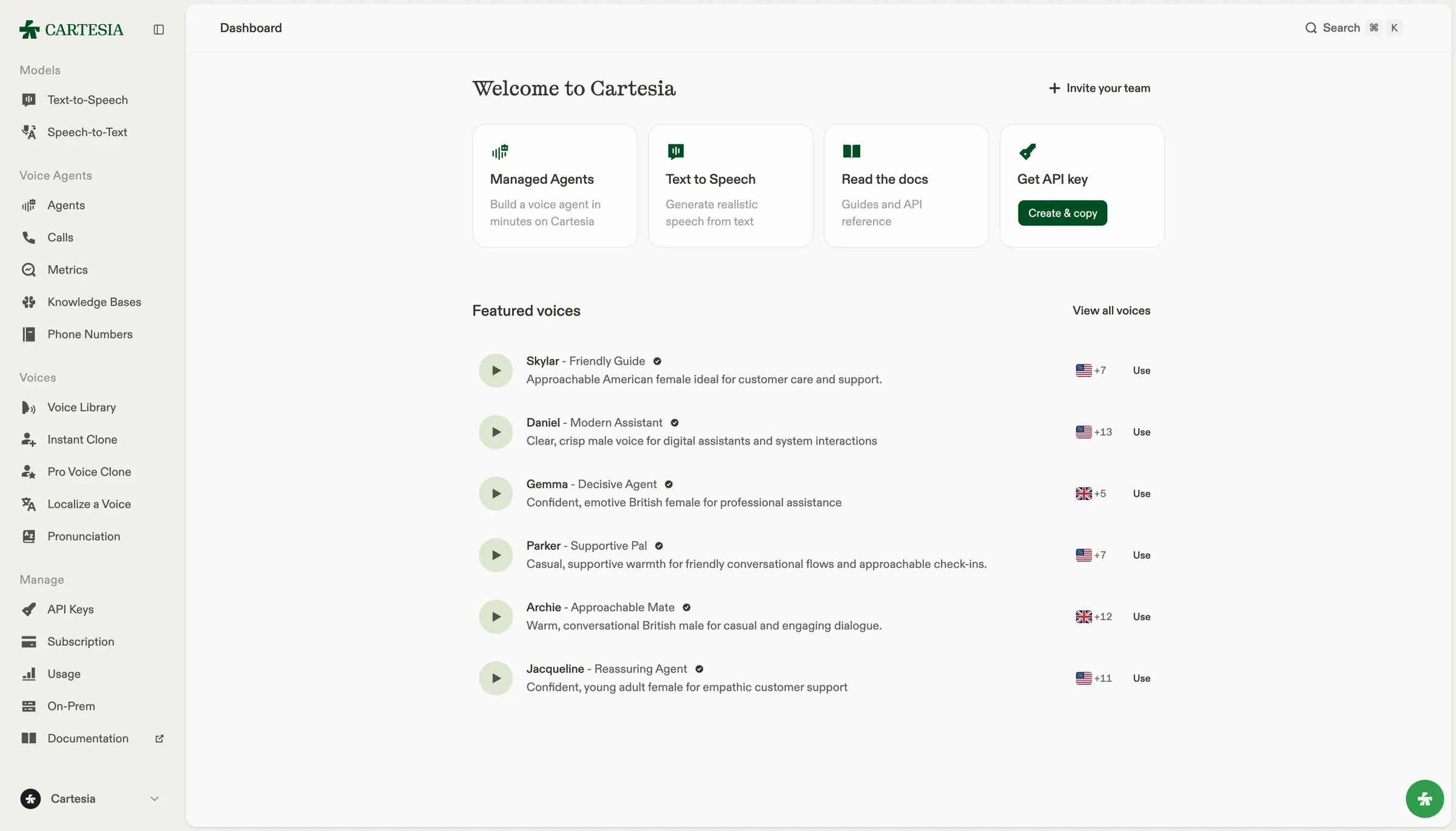This screenshot has height=831, width=1456.
Task: Click the Speech-to-Text sidebar icon
Action: click(x=29, y=132)
